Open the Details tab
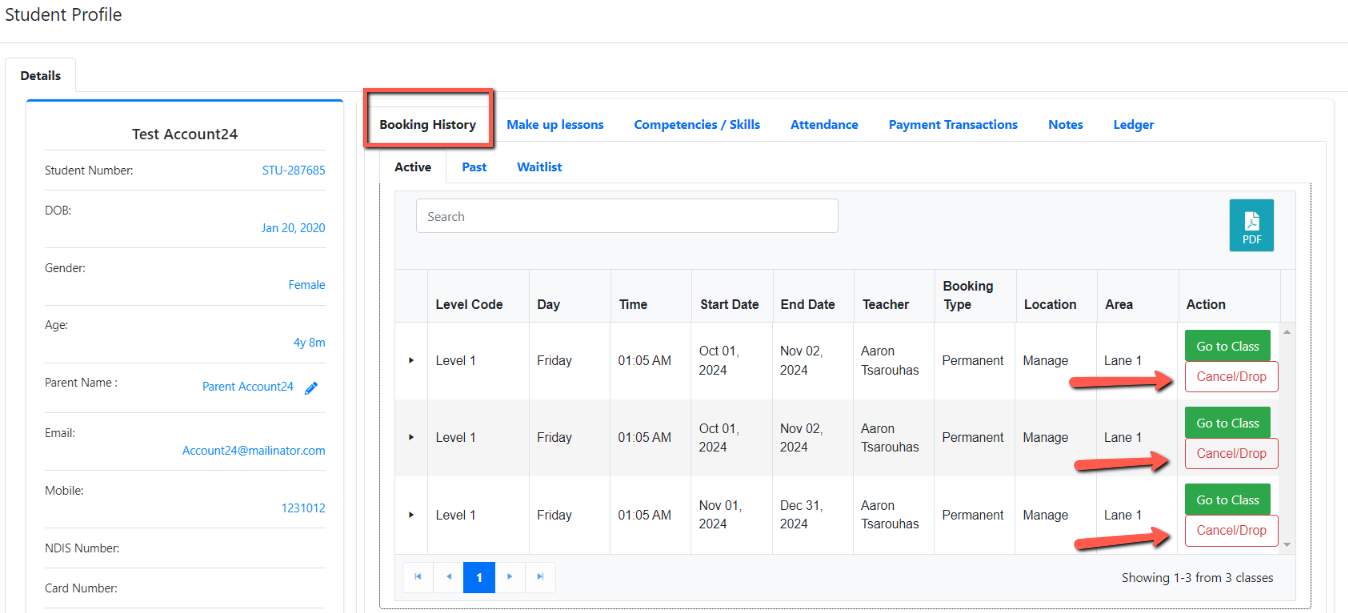 (x=41, y=75)
